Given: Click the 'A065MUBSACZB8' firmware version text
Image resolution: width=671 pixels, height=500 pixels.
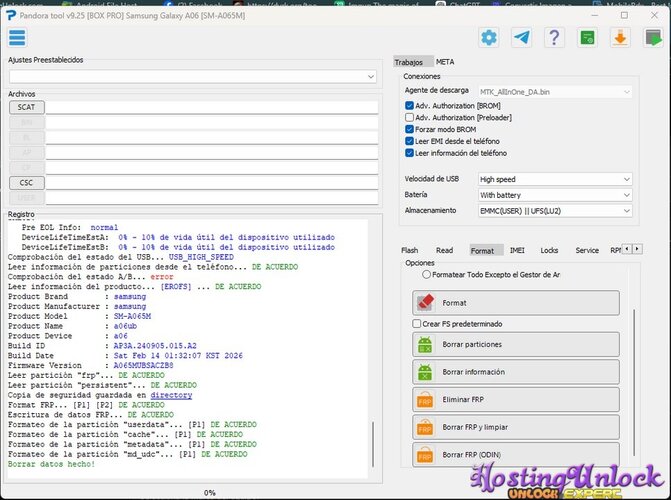Looking at the screenshot, I should pyautogui.click(x=143, y=366).
